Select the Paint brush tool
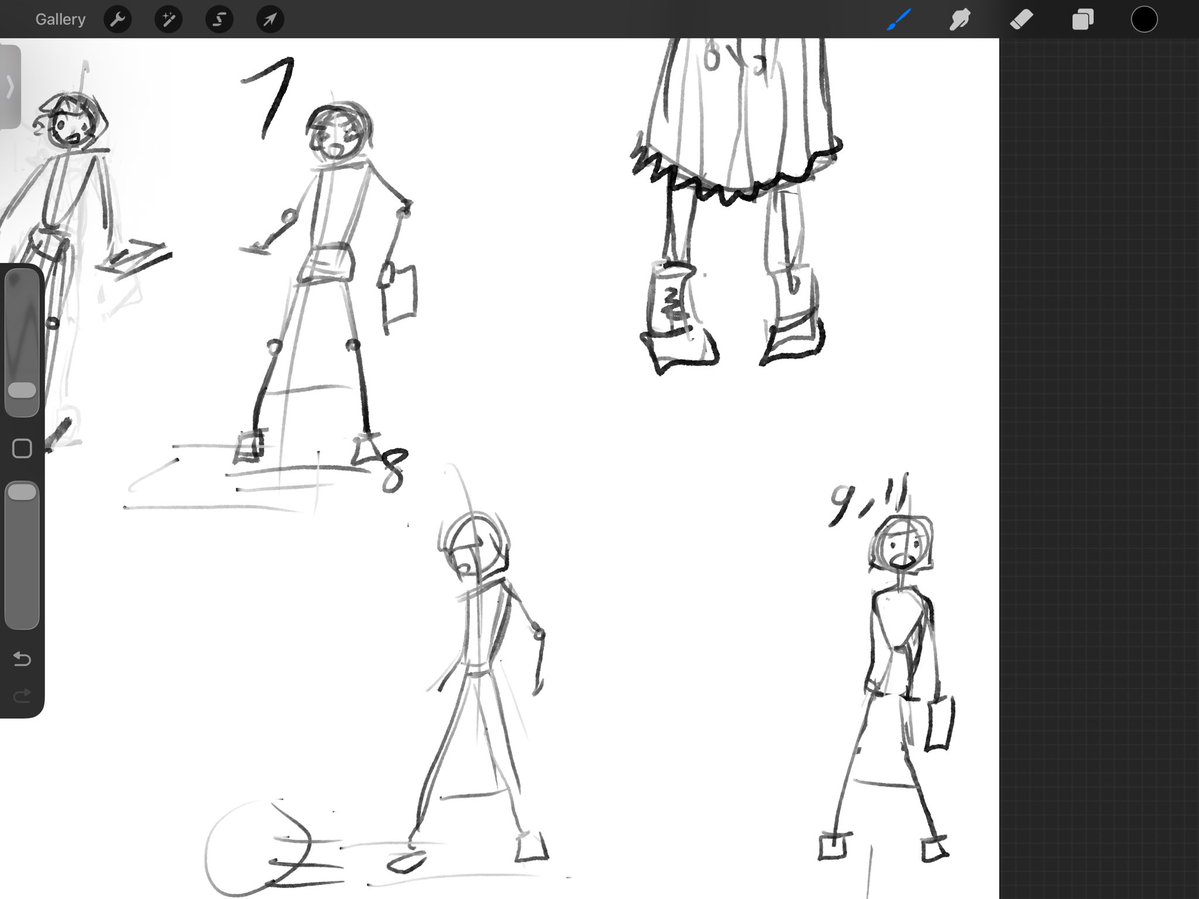This screenshot has height=899, width=1199. coord(899,19)
